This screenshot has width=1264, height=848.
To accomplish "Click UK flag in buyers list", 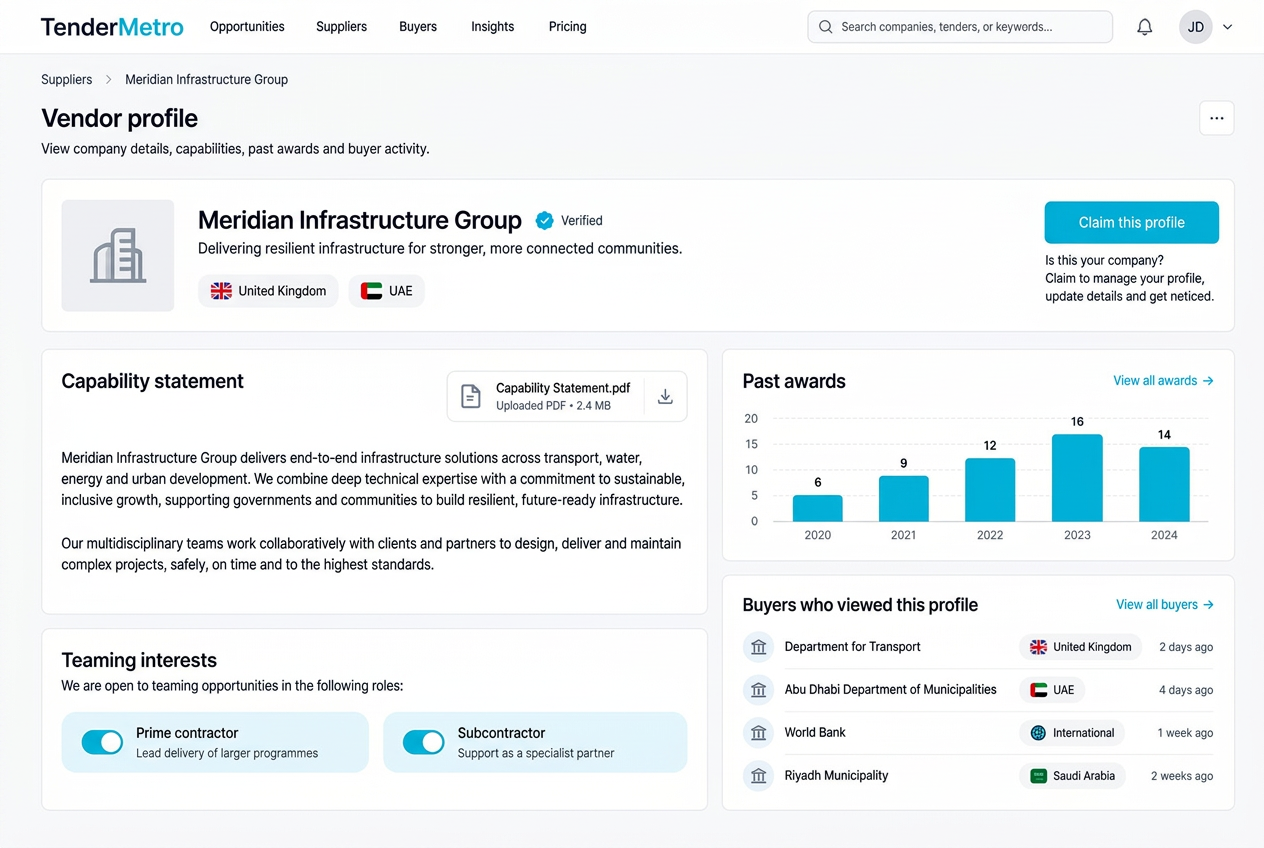I will click(x=1039, y=647).
